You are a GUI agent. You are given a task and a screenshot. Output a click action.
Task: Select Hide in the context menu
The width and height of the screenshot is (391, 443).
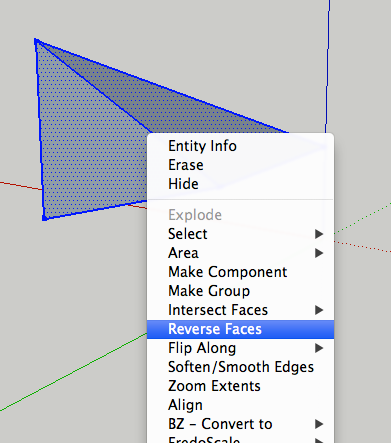pos(240,184)
